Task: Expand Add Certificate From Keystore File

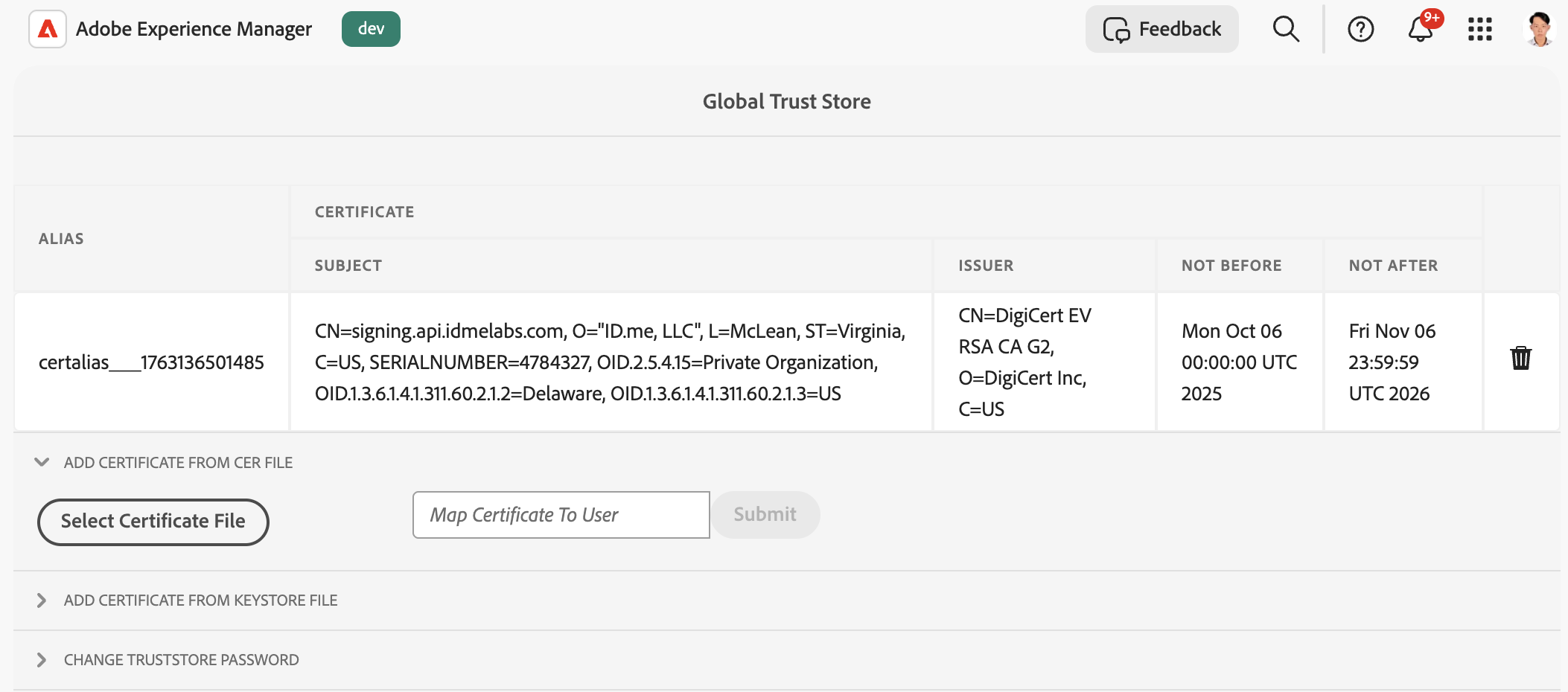Action: [x=42, y=600]
